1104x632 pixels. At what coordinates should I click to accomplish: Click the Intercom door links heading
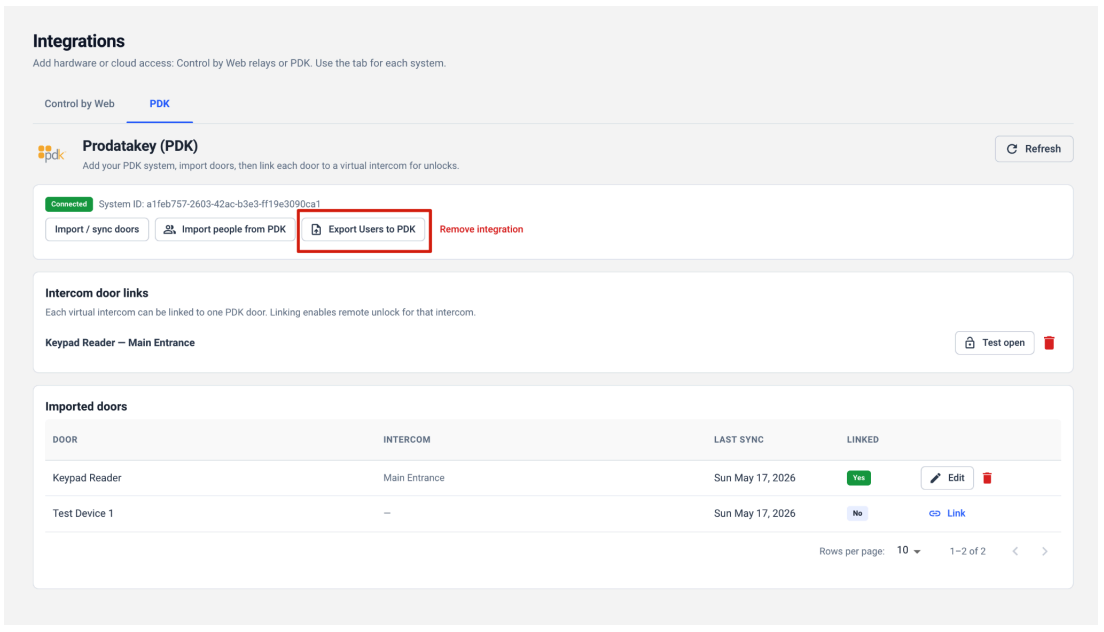[96, 293]
